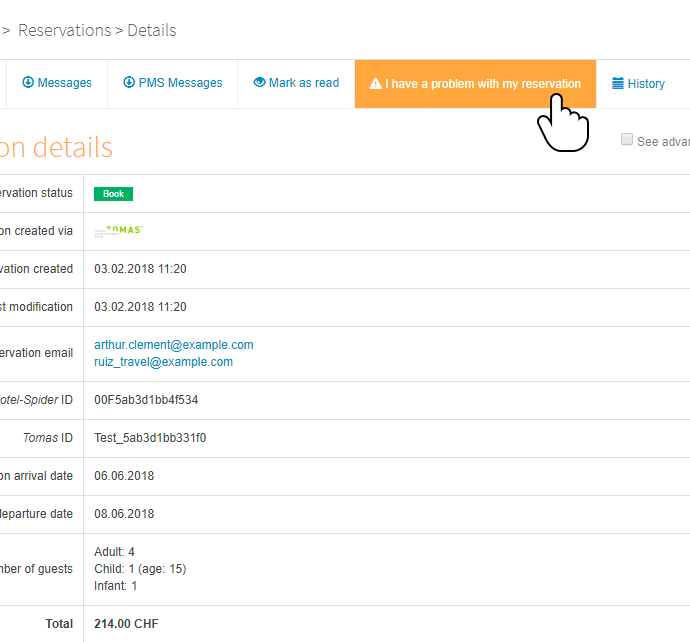Image resolution: width=690 pixels, height=642 pixels.
Task: Click the download icon beside Messages
Action: pyautogui.click(x=28, y=83)
